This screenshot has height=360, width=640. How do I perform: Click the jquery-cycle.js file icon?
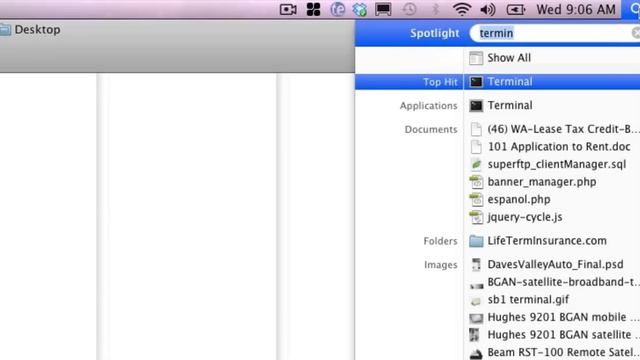[476, 217]
